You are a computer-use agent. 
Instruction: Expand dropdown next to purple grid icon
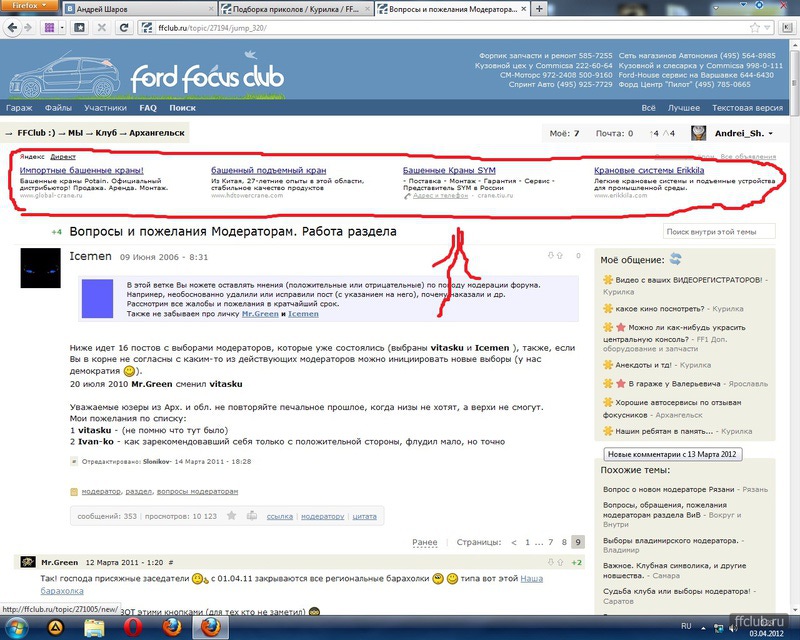pos(62,28)
